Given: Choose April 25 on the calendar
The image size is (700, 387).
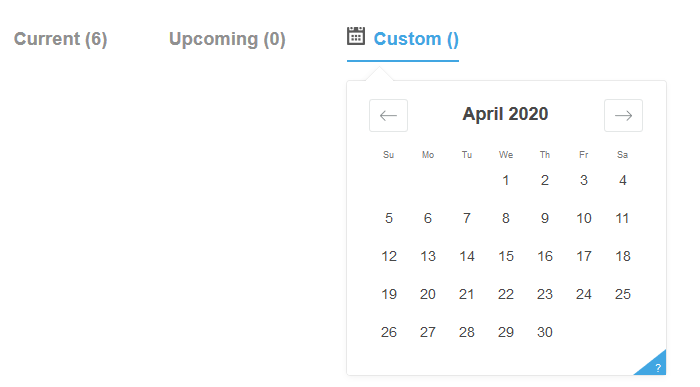Looking at the screenshot, I should (x=623, y=294).
